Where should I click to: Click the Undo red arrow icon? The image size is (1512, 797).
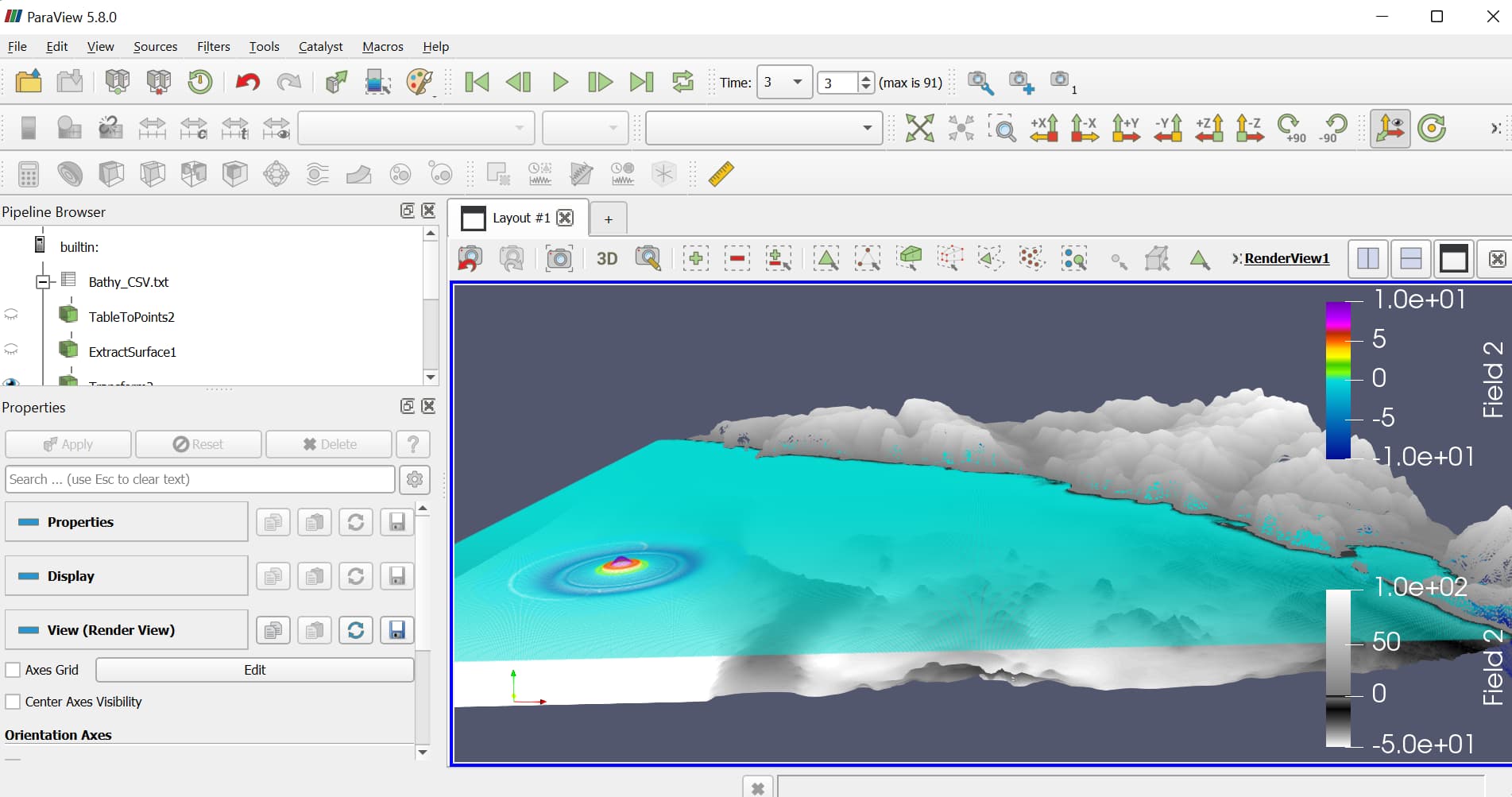pyautogui.click(x=247, y=81)
